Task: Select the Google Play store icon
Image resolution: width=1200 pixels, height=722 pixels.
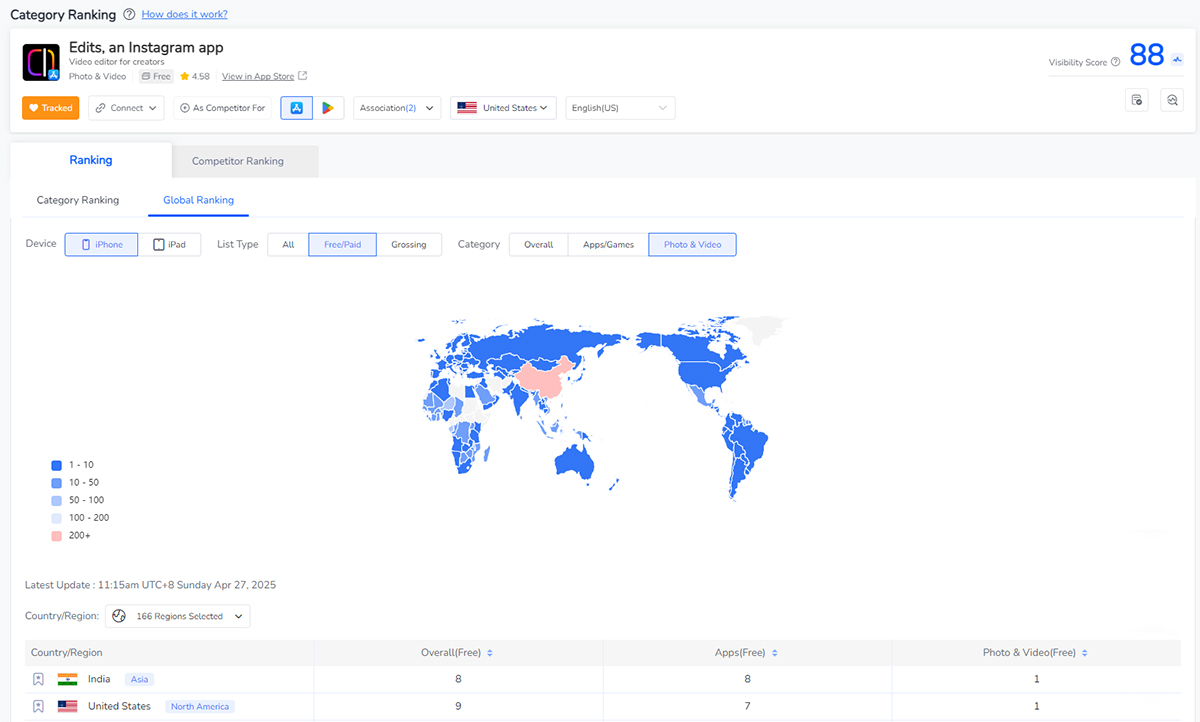Action: tap(328, 108)
